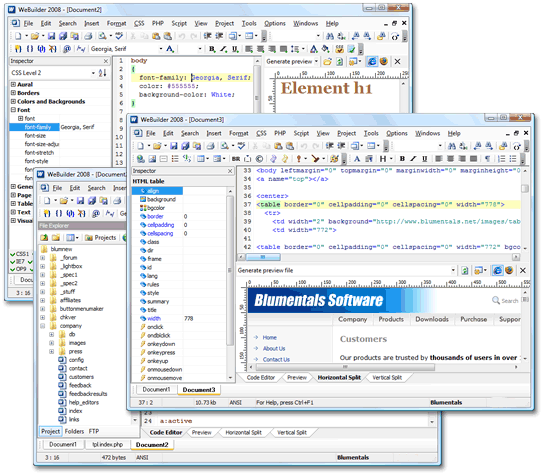Close the HTML table Inspector panel in Document3 window
This screenshot has height=474, width=542.
(x=230, y=171)
